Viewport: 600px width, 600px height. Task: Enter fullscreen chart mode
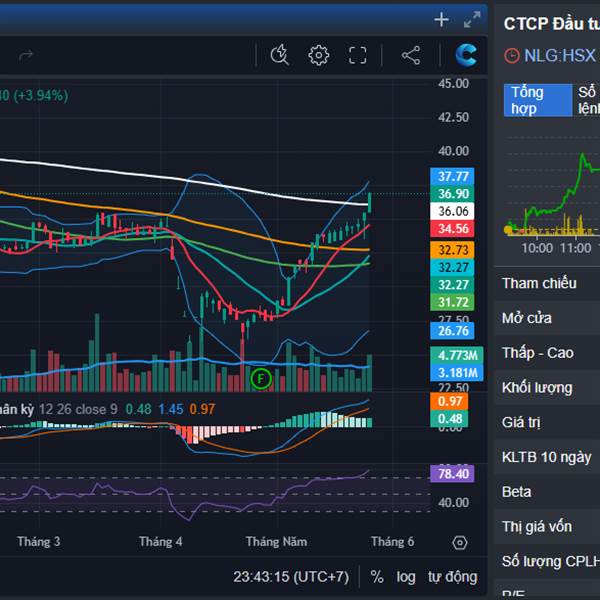(358, 55)
